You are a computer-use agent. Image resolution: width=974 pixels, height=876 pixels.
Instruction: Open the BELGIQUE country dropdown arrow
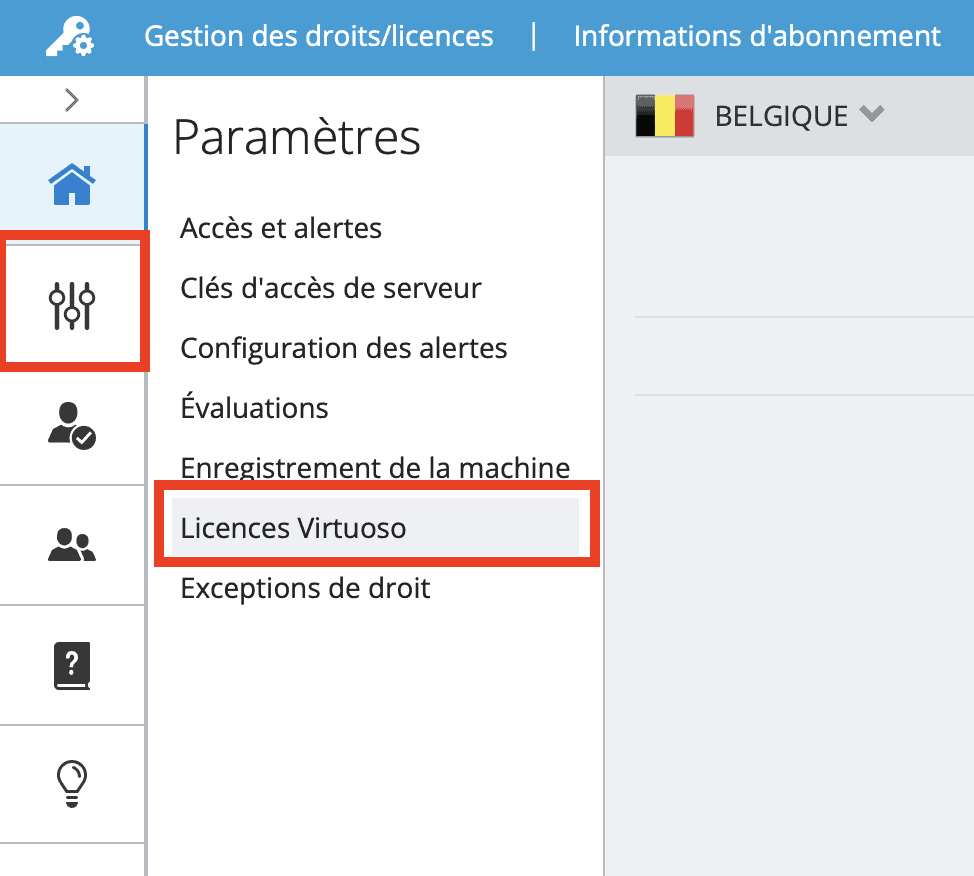(x=872, y=114)
